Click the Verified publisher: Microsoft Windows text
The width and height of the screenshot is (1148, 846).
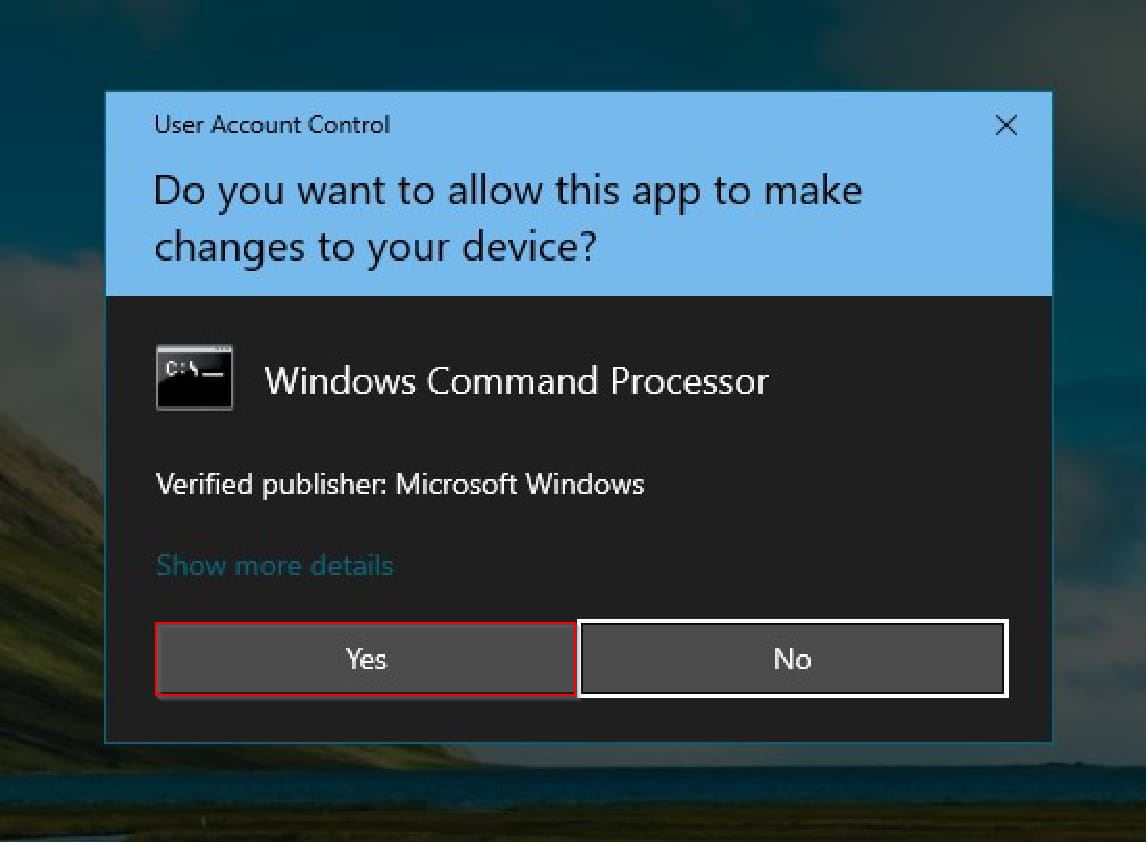[400, 484]
